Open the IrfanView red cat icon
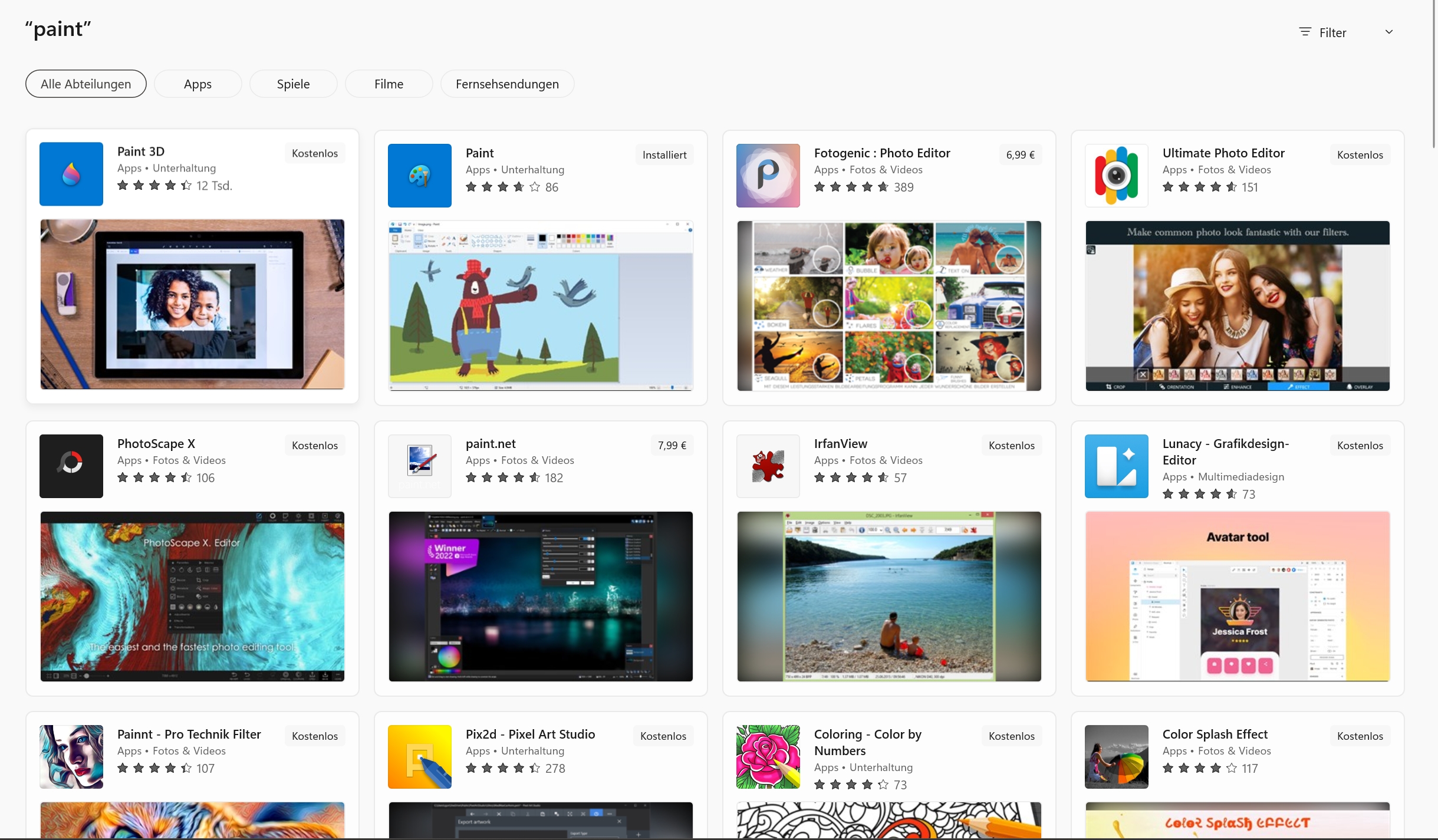1438x840 pixels. pyautogui.click(x=768, y=466)
